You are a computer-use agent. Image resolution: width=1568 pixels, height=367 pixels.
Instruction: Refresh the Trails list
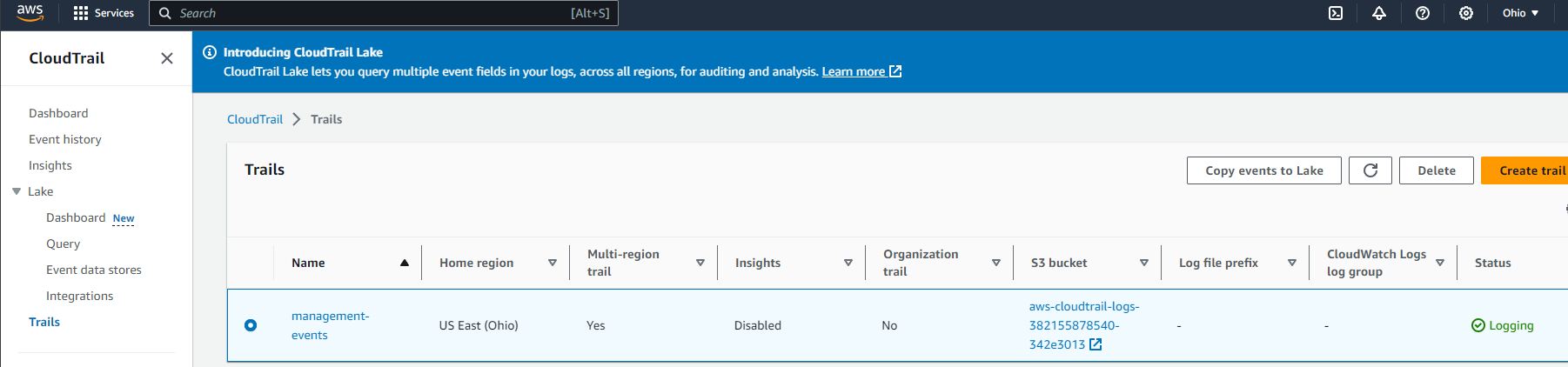click(1370, 170)
